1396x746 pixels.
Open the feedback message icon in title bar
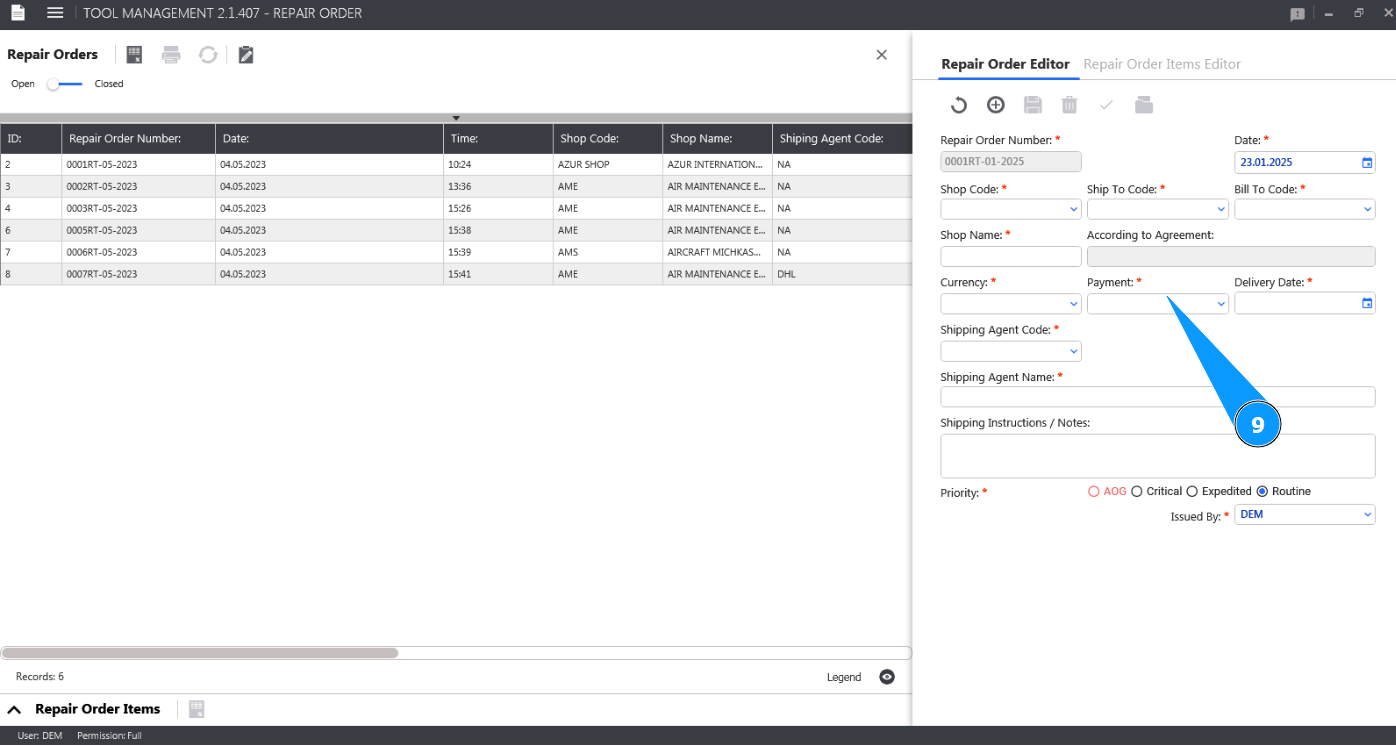pos(1297,14)
